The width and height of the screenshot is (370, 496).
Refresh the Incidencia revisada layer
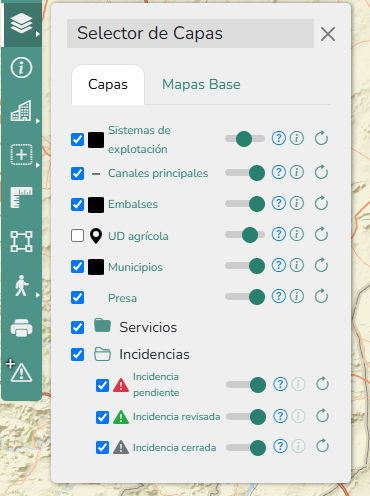(322, 416)
